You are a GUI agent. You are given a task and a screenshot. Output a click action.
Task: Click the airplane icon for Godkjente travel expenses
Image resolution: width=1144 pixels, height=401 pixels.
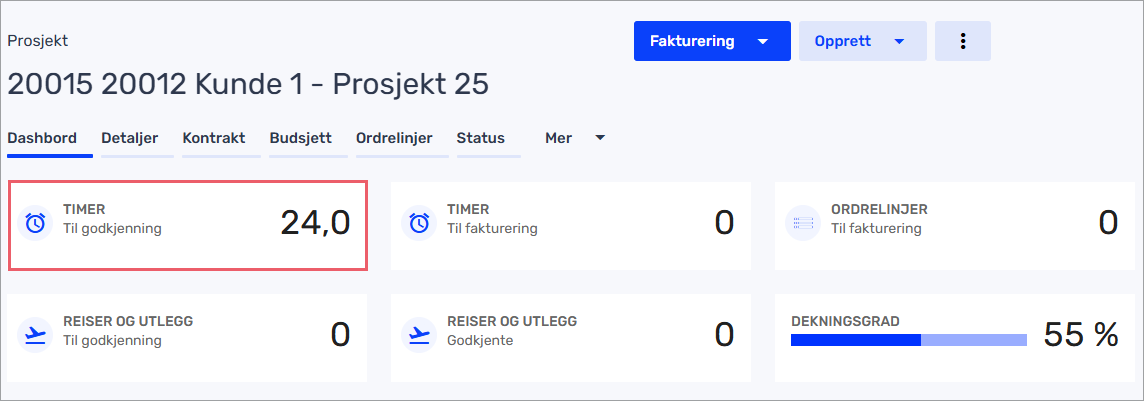coord(420,335)
